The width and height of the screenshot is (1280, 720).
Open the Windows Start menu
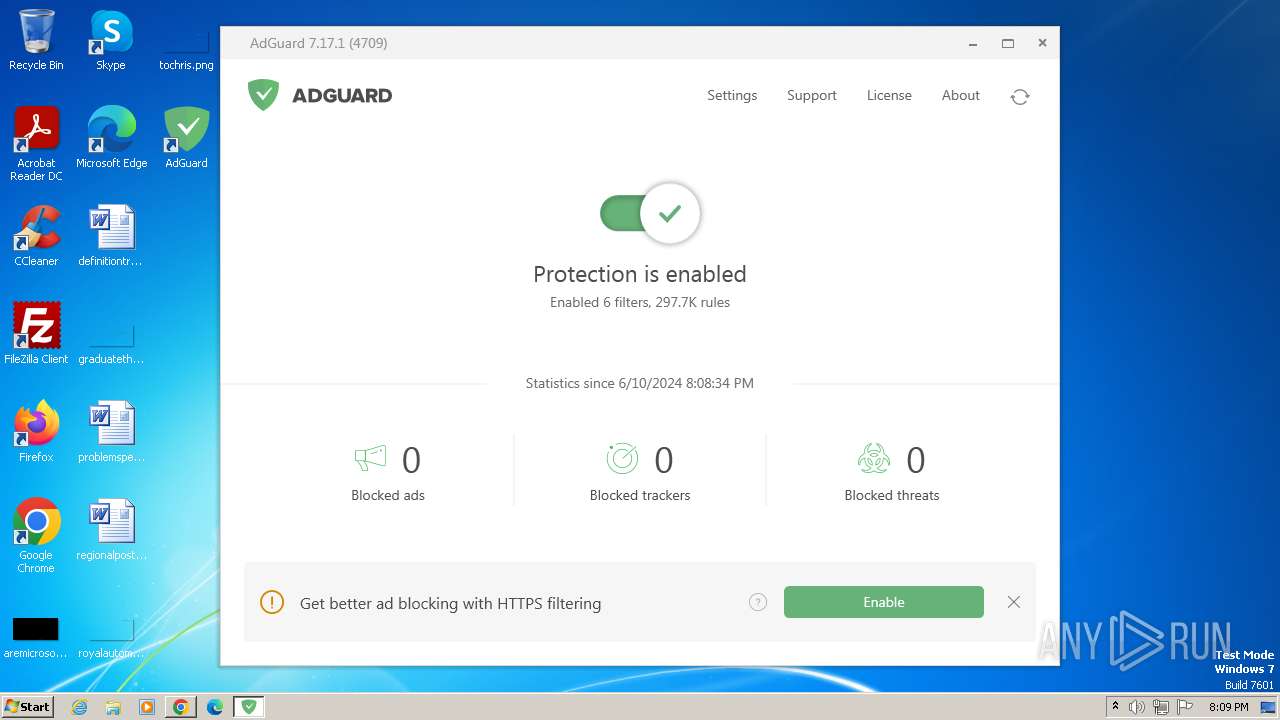tap(28, 707)
